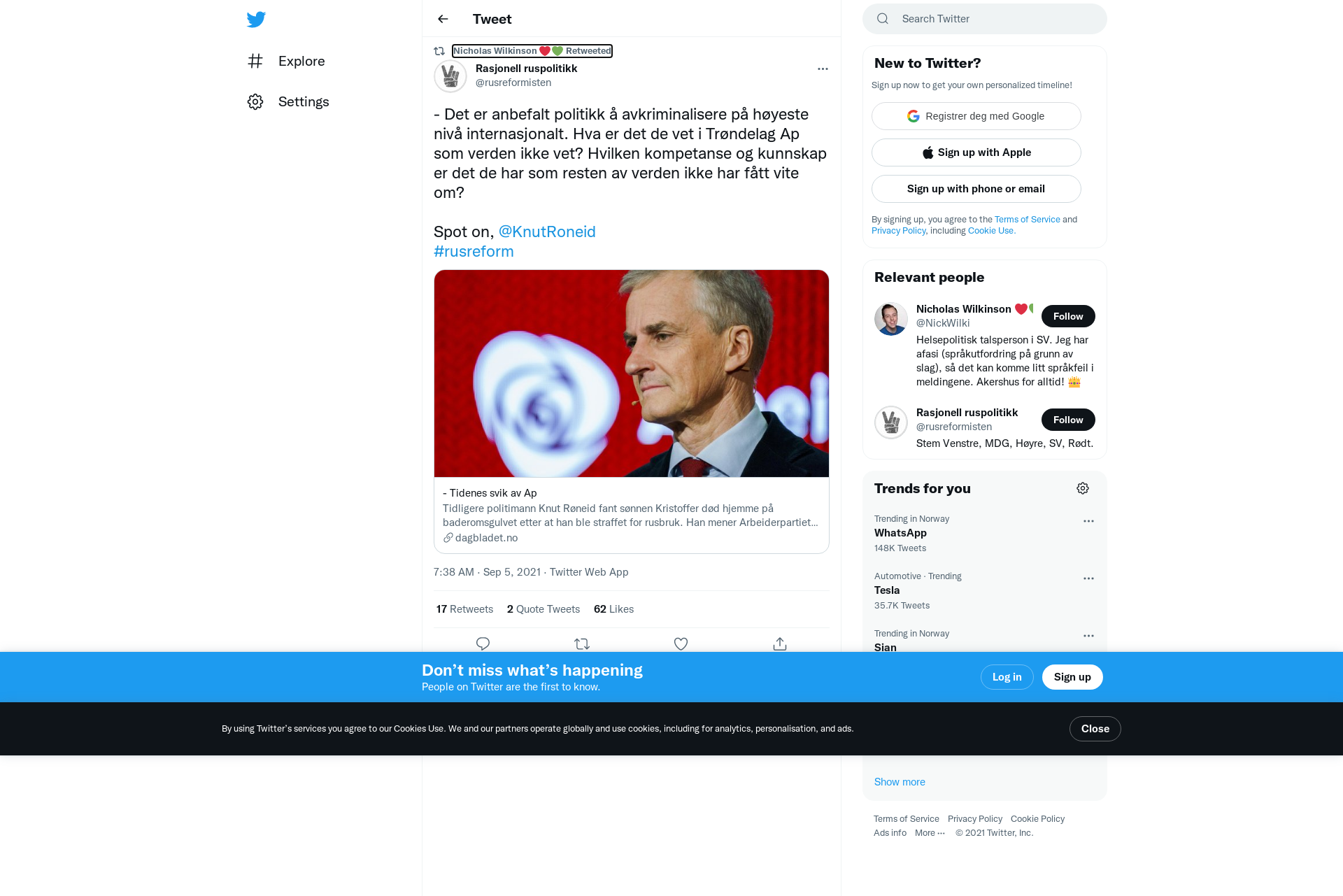Open Trends settings gear icon
1343x896 pixels.
(x=1083, y=488)
